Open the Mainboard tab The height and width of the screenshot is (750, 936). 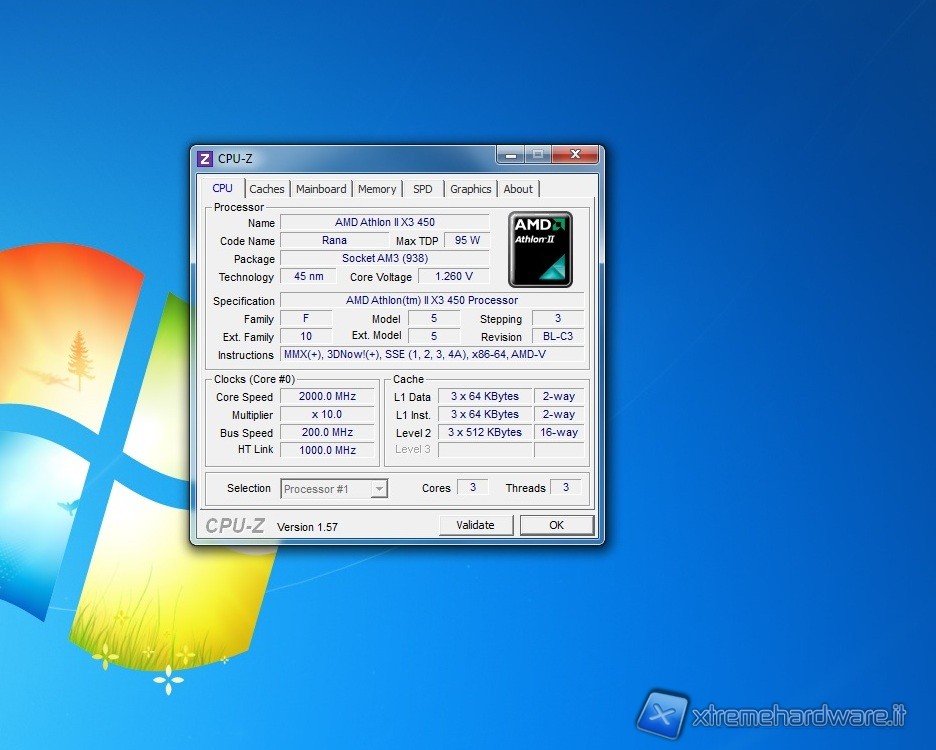click(x=321, y=189)
